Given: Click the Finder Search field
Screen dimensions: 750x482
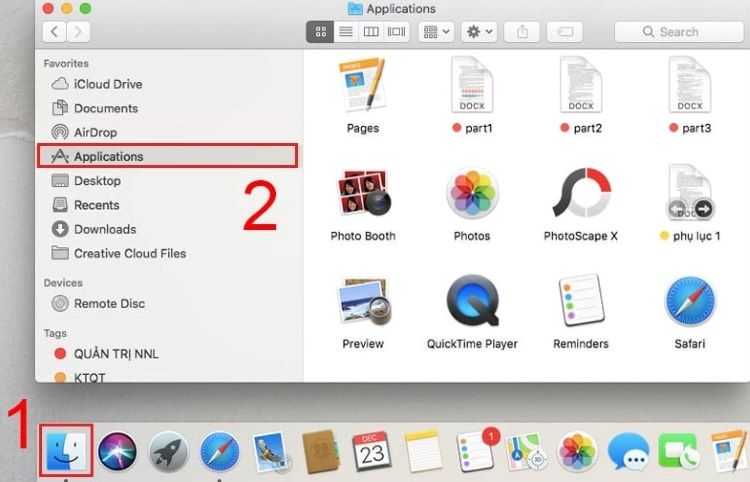Looking at the screenshot, I should [679, 32].
